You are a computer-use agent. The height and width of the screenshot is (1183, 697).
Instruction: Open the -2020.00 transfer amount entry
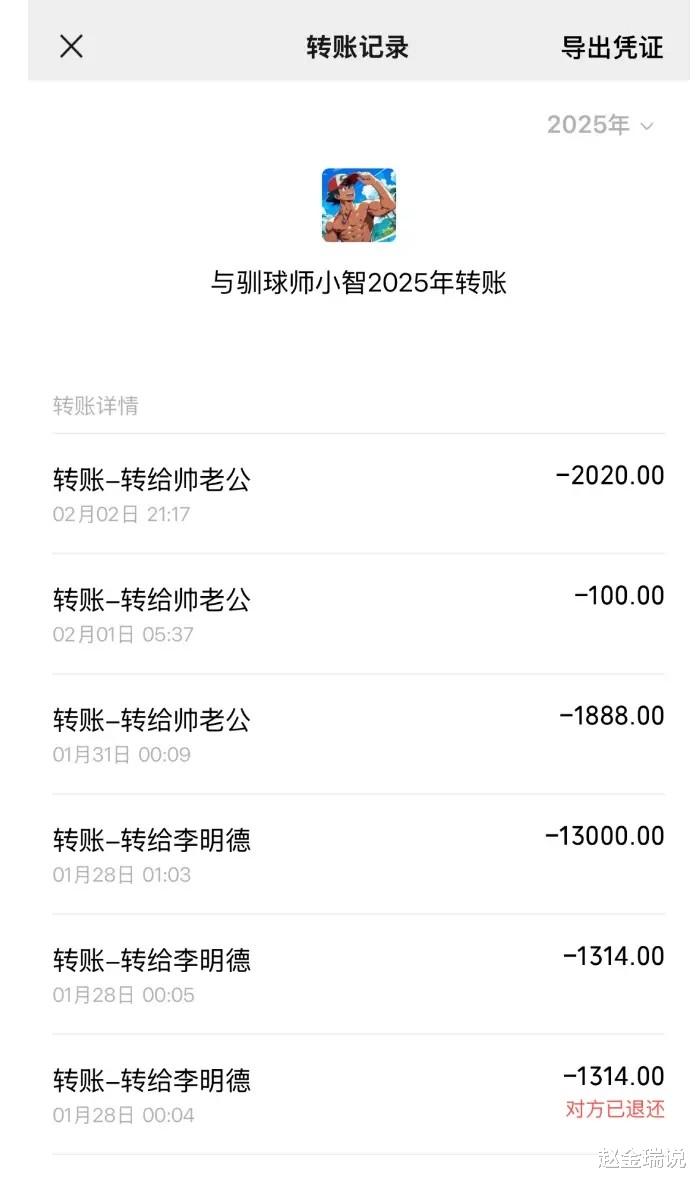609,475
